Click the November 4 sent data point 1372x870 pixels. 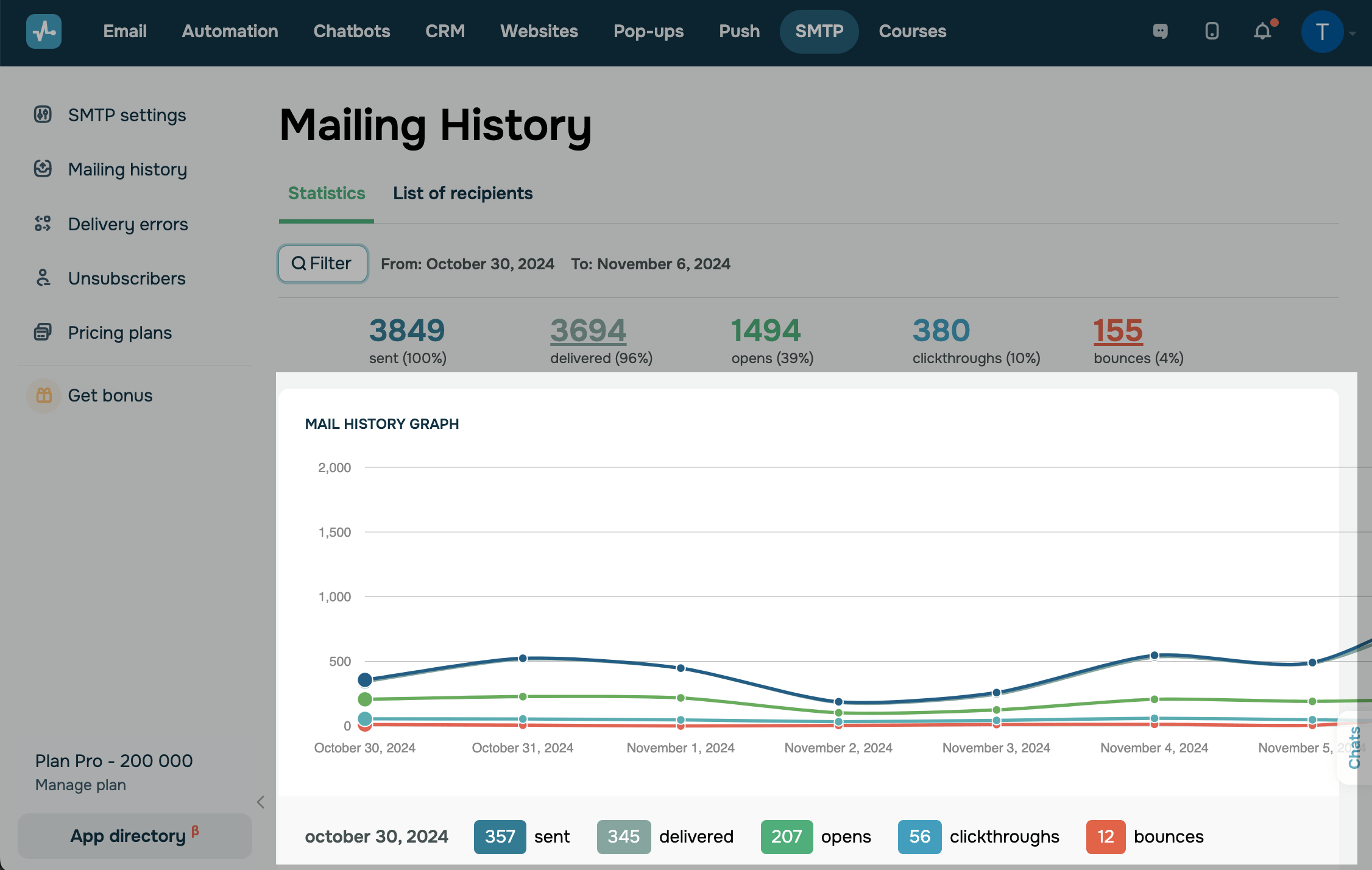(1154, 656)
